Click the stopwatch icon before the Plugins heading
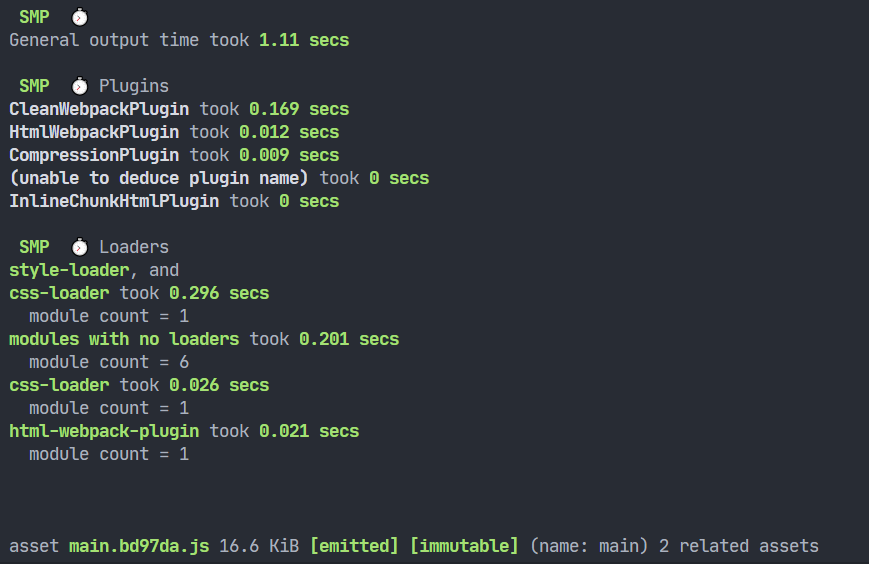 click(x=80, y=86)
